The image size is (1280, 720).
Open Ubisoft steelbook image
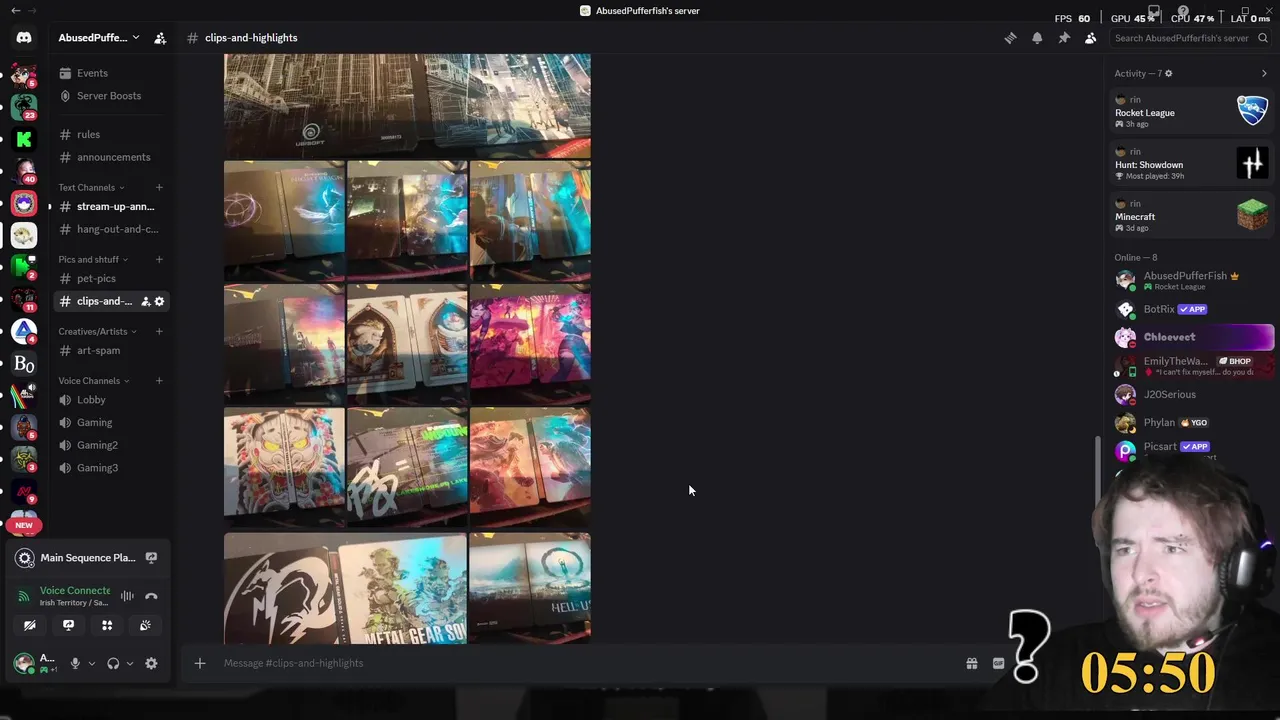407,106
